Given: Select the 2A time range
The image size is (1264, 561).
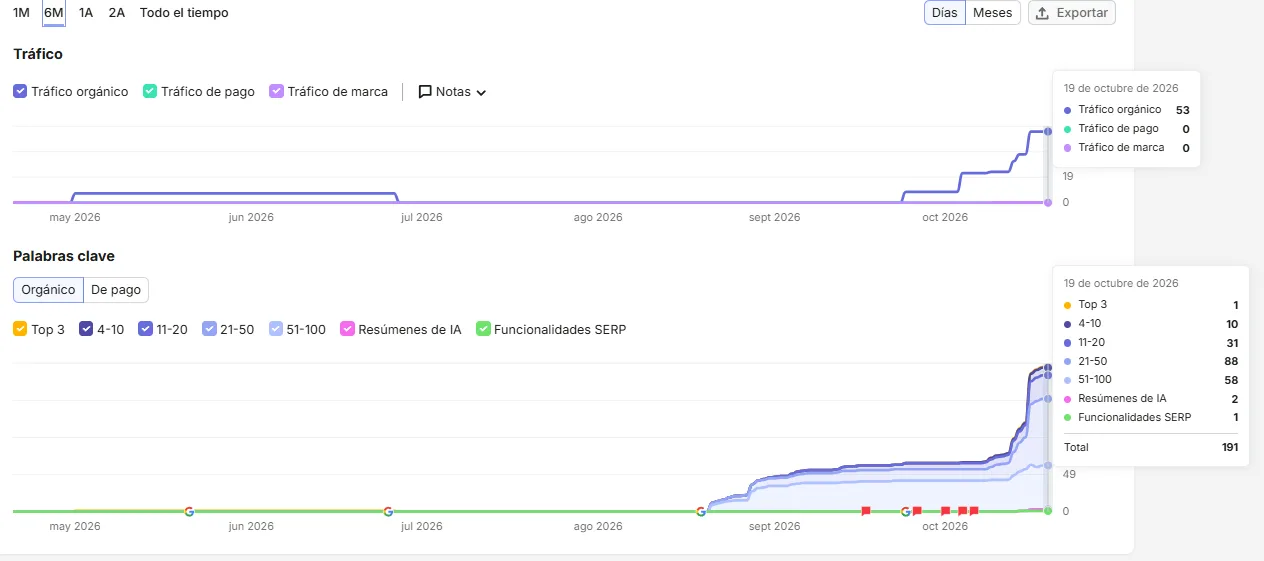Looking at the screenshot, I should coord(117,13).
